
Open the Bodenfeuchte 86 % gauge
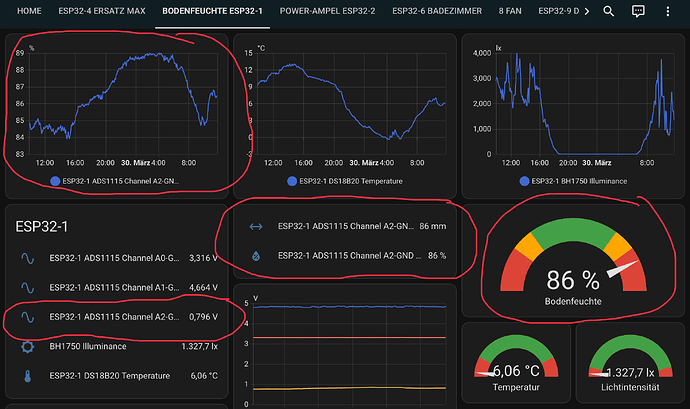(573, 261)
